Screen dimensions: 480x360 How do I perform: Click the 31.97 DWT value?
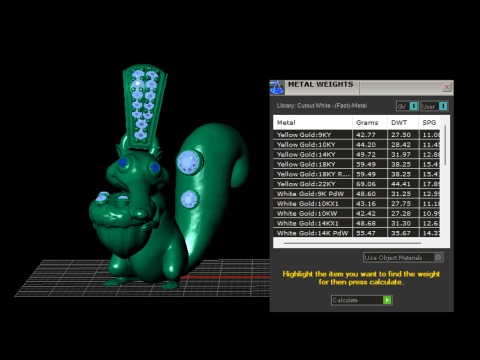(x=401, y=154)
